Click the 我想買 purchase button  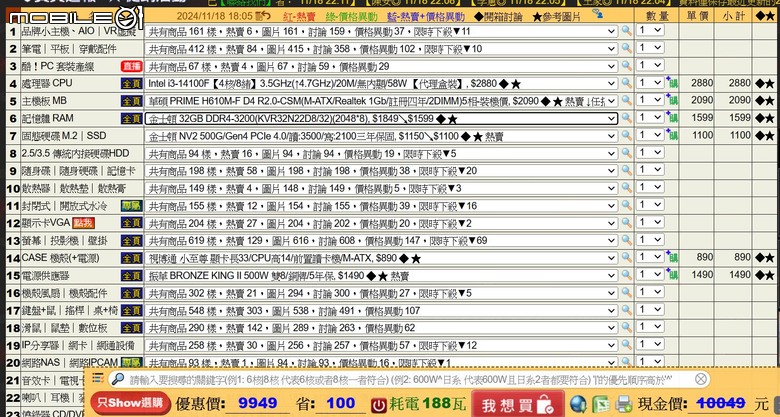[x=517, y=404]
